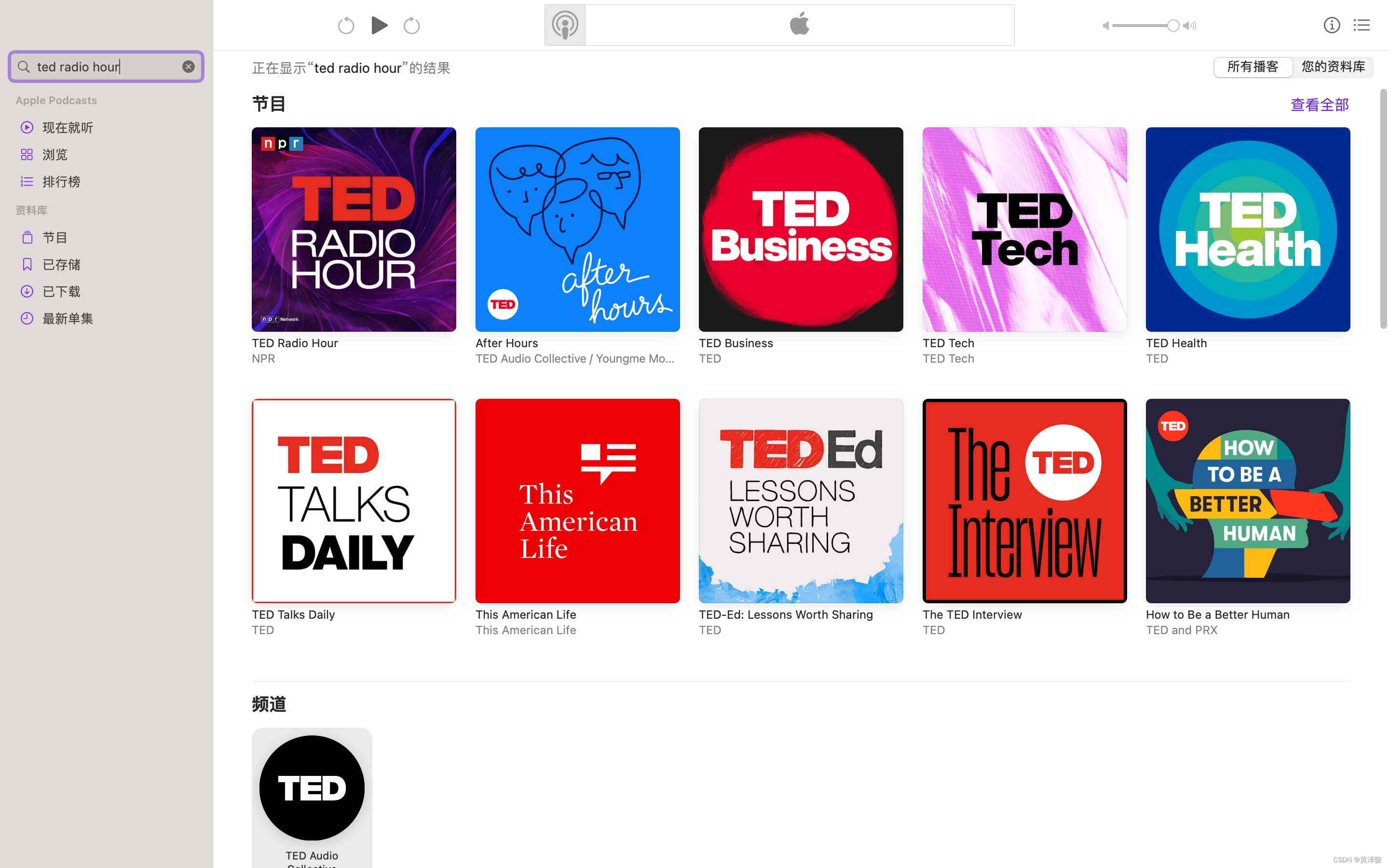Viewport: 1389px width, 868px height.
Task: Adjust the volume slider
Action: pyautogui.click(x=1144, y=25)
